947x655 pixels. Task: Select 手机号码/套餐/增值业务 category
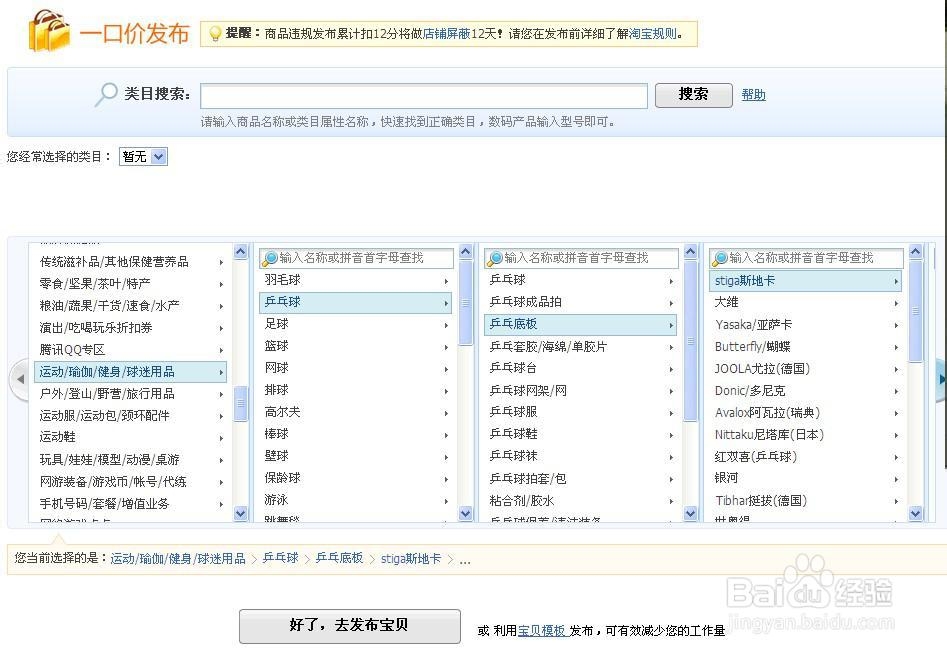(130, 504)
